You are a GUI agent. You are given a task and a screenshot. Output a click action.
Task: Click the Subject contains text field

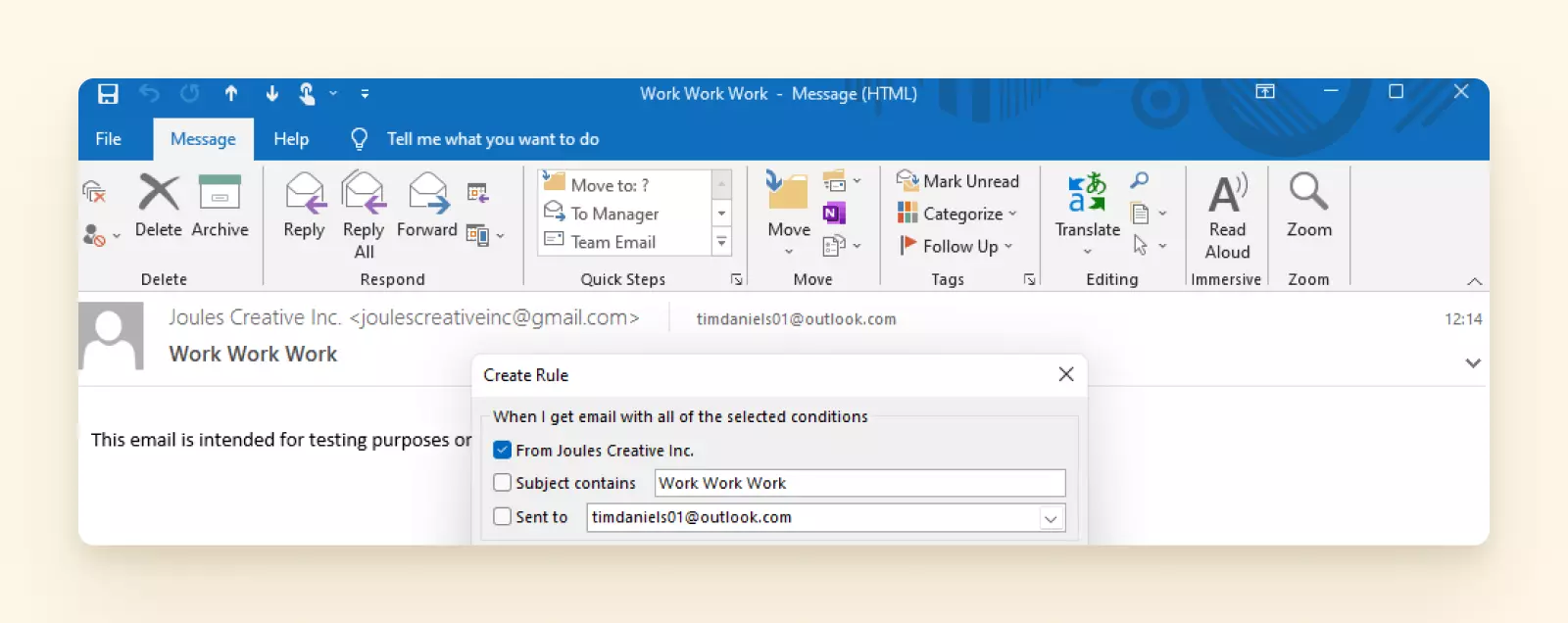(x=859, y=483)
